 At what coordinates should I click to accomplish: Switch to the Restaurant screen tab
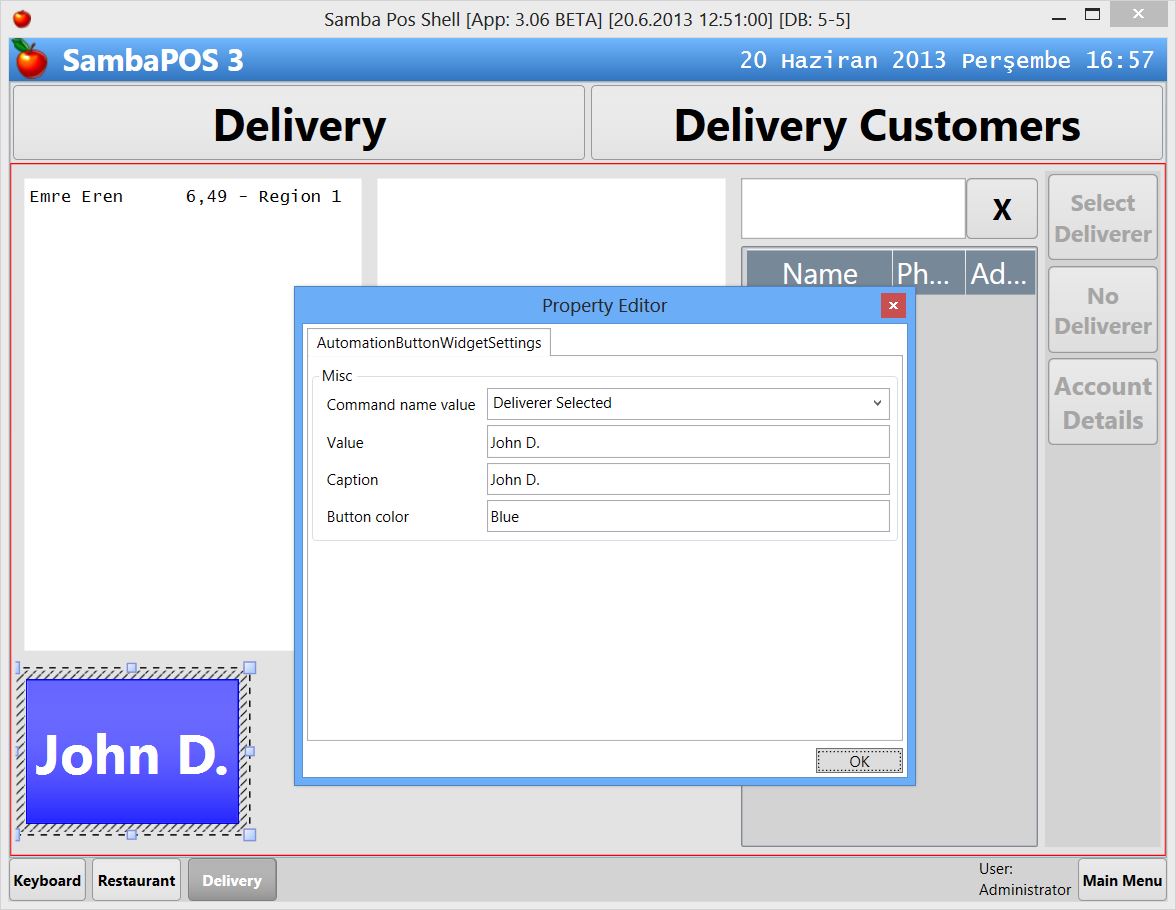(136, 879)
